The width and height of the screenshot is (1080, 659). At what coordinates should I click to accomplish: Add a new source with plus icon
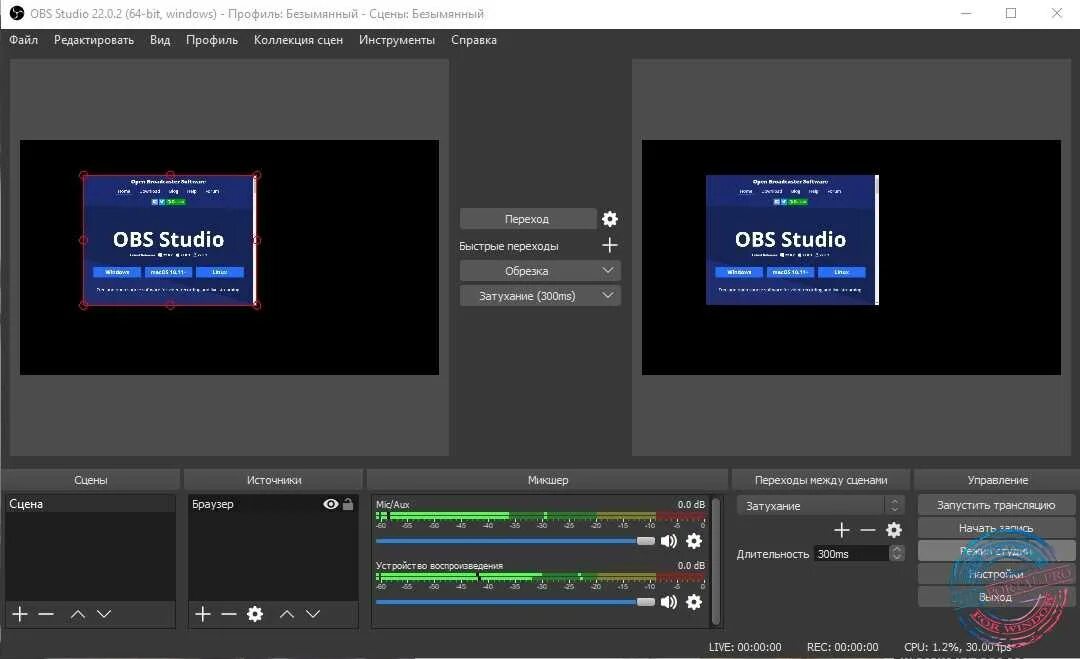[x=202, y=614]
